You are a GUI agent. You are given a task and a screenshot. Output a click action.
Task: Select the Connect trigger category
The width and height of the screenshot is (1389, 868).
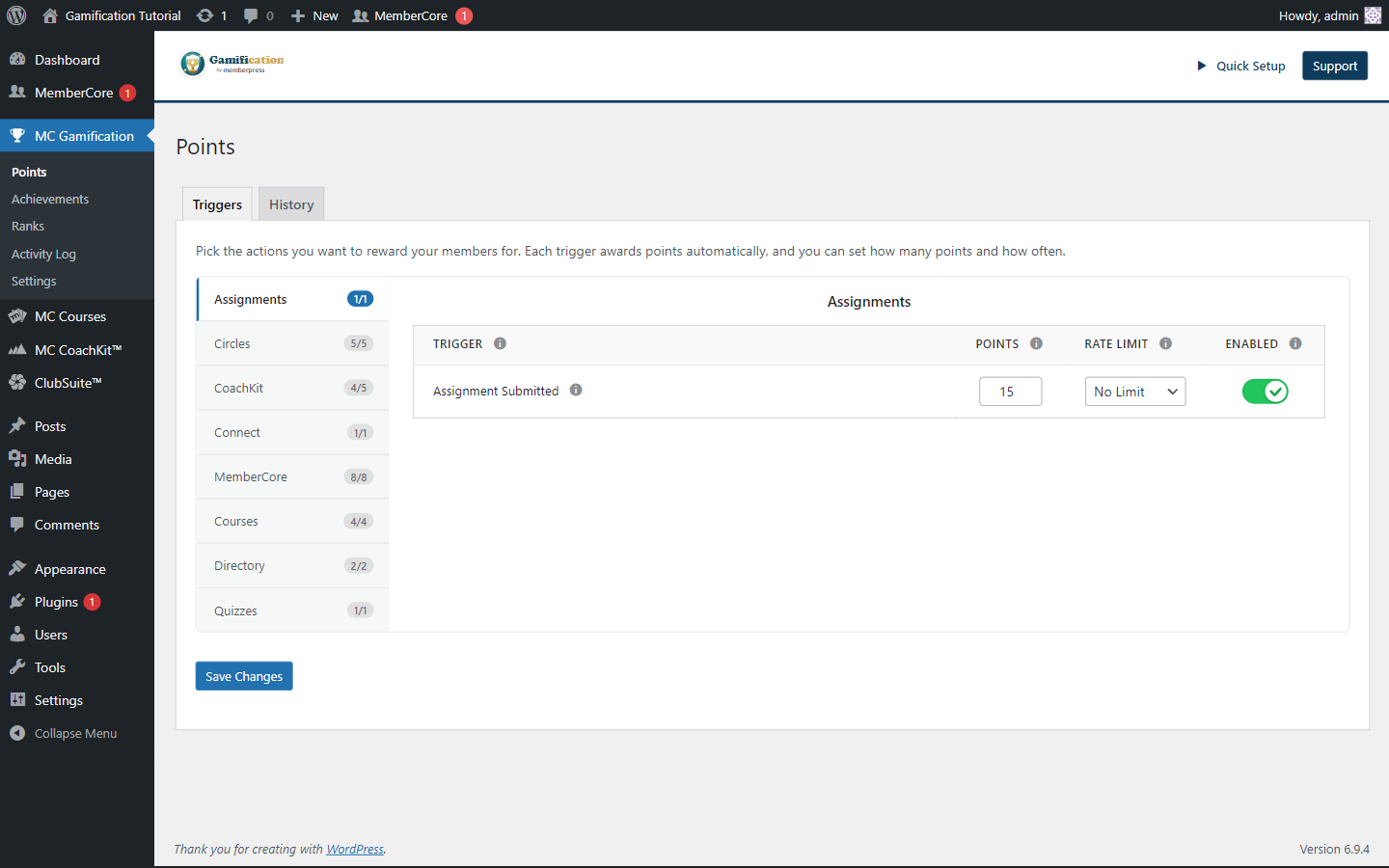[x=292, y=432]
